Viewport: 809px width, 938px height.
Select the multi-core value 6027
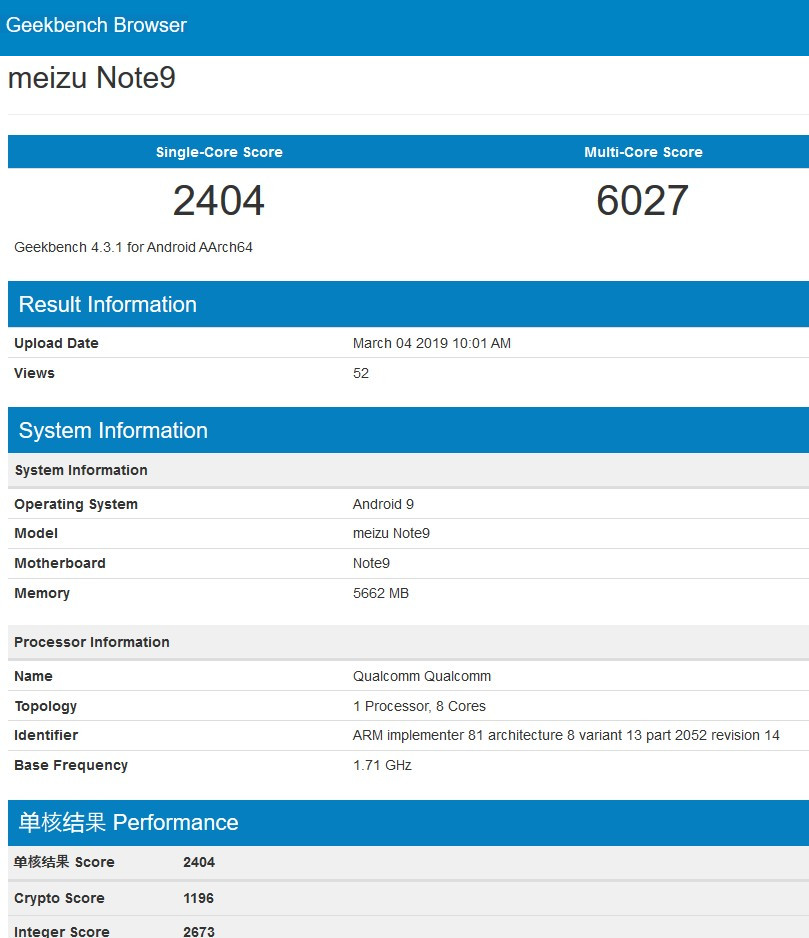[x=642, y=200]
